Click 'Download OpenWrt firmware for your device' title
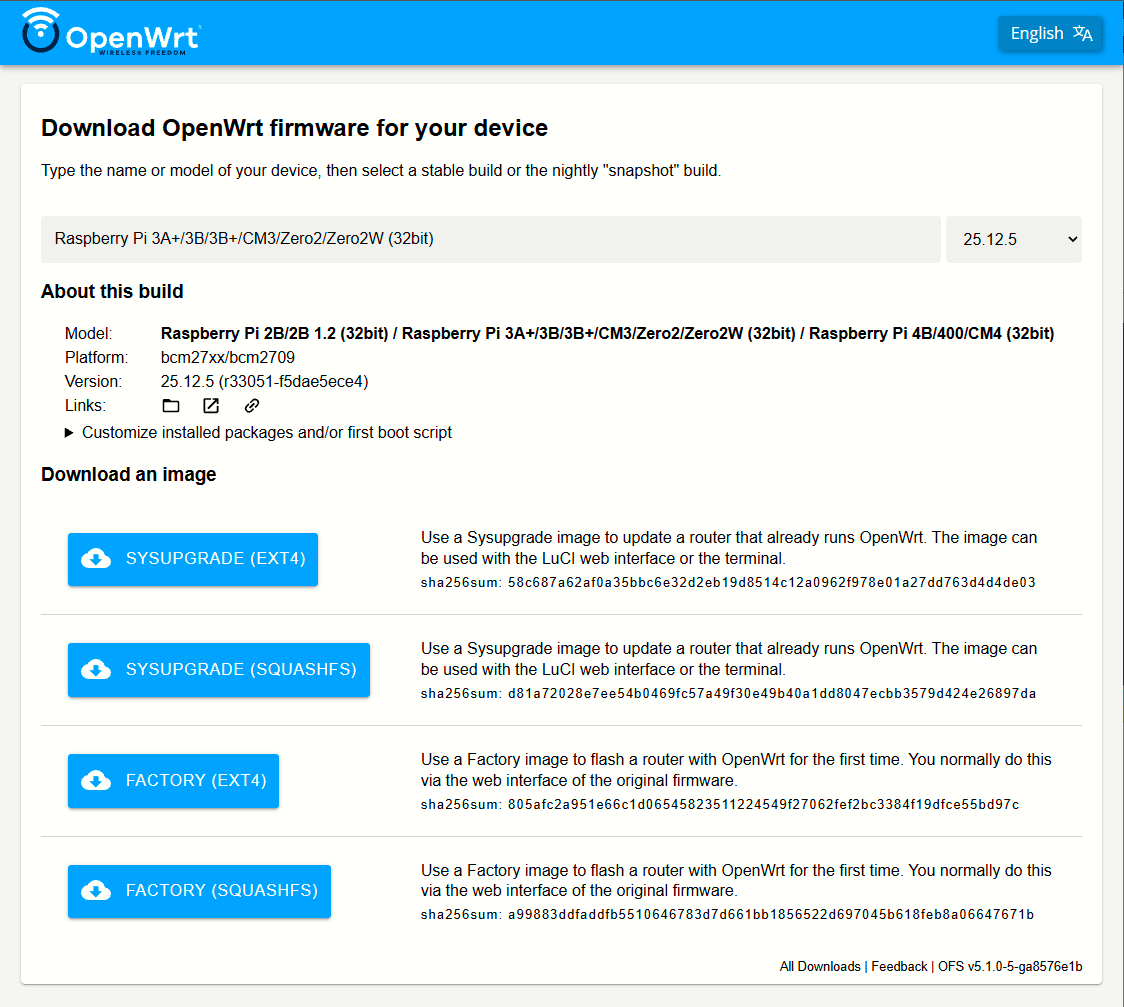 294,128
